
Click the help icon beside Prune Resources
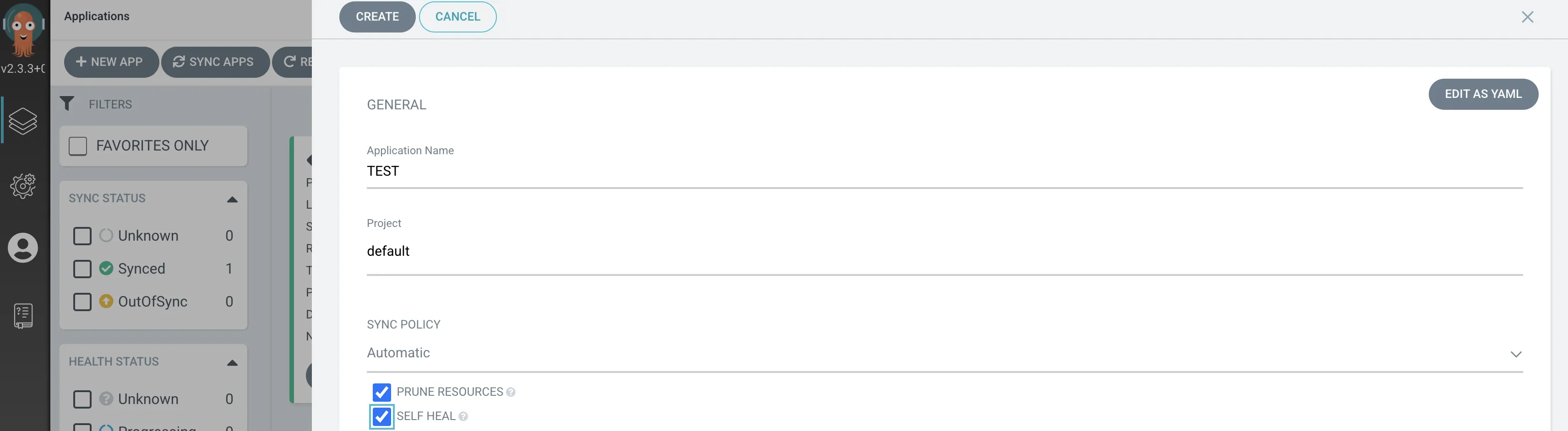click(511, 393)
